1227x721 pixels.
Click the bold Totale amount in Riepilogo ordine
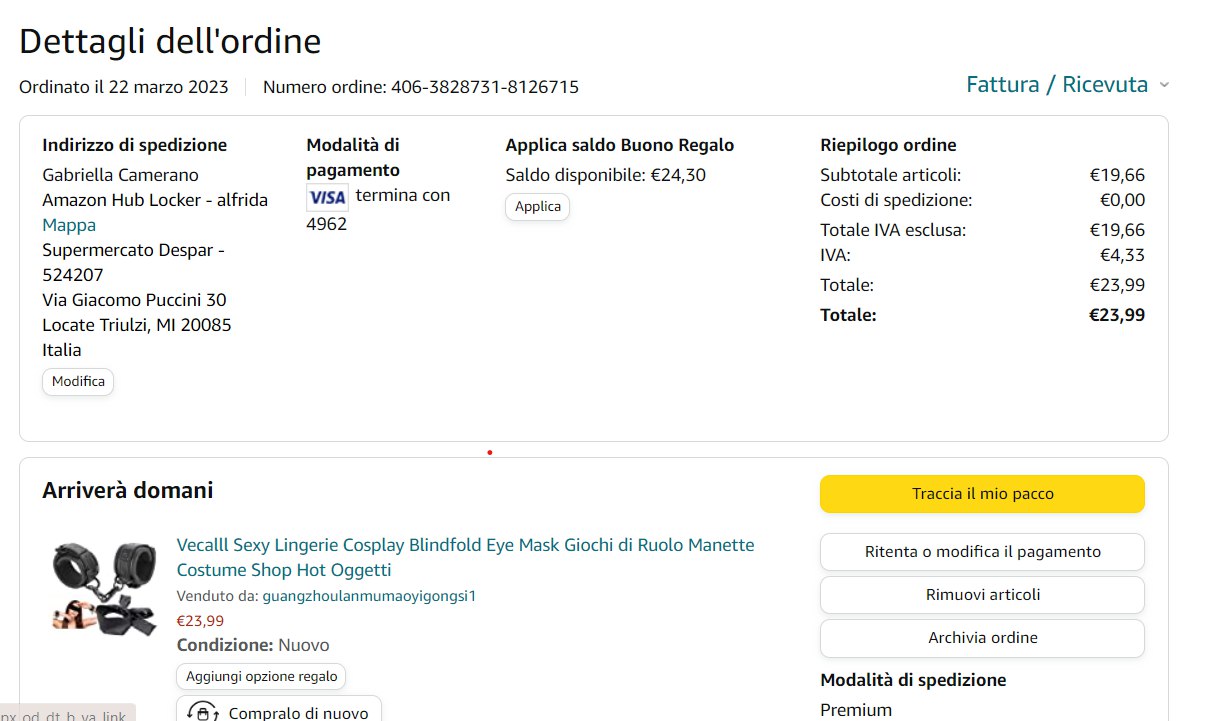1116,315
